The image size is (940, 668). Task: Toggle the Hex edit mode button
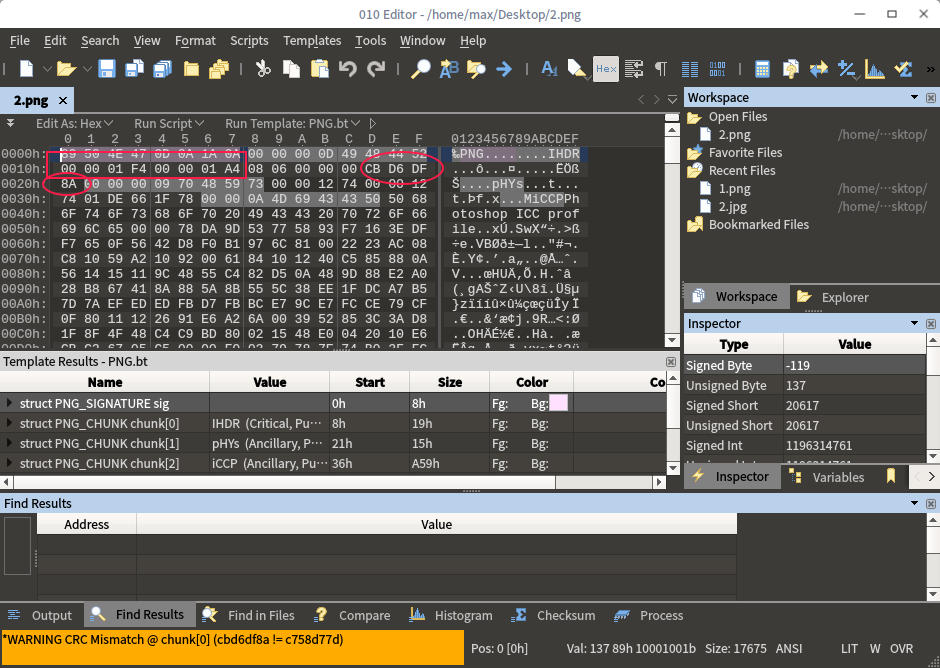coord(606,69)
